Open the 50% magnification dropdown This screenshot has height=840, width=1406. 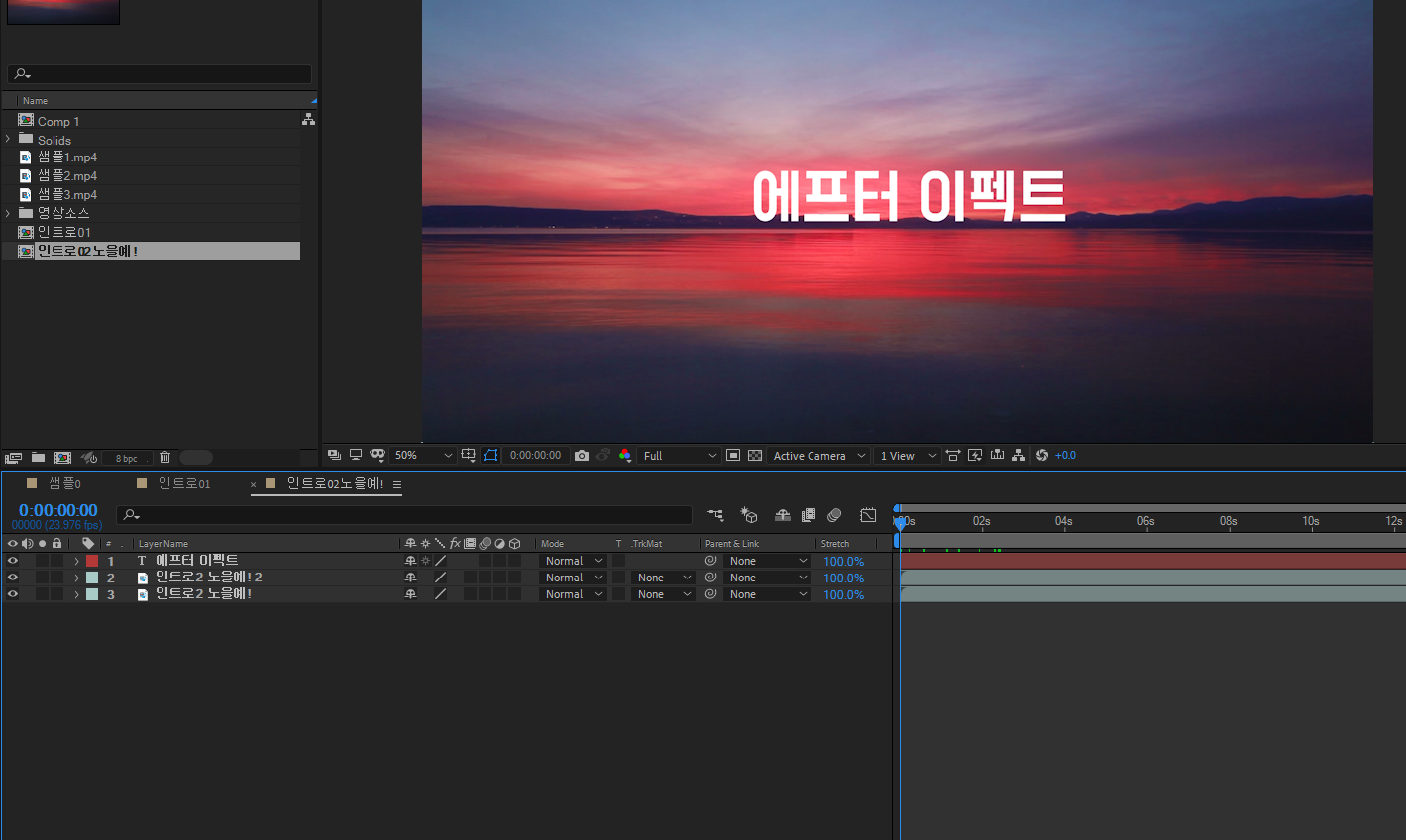coord(423,455)
